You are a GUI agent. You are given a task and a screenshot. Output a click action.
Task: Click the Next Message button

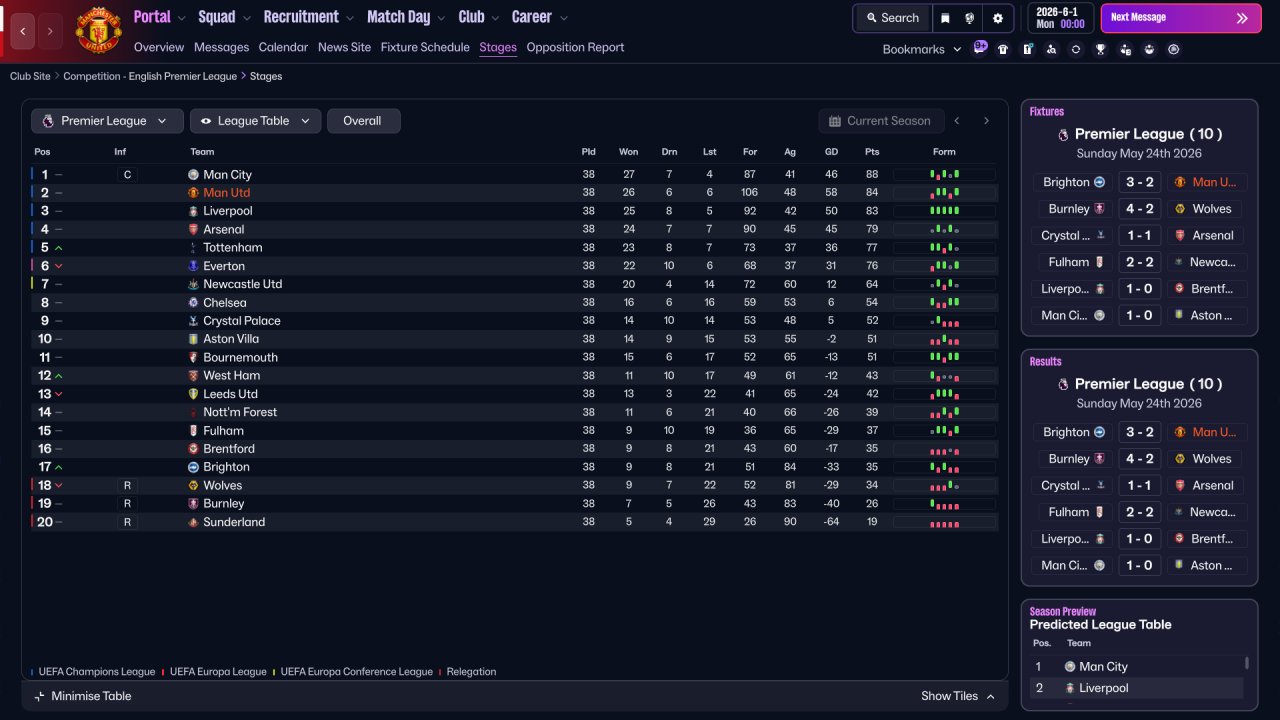click(x=1181, y=18)
